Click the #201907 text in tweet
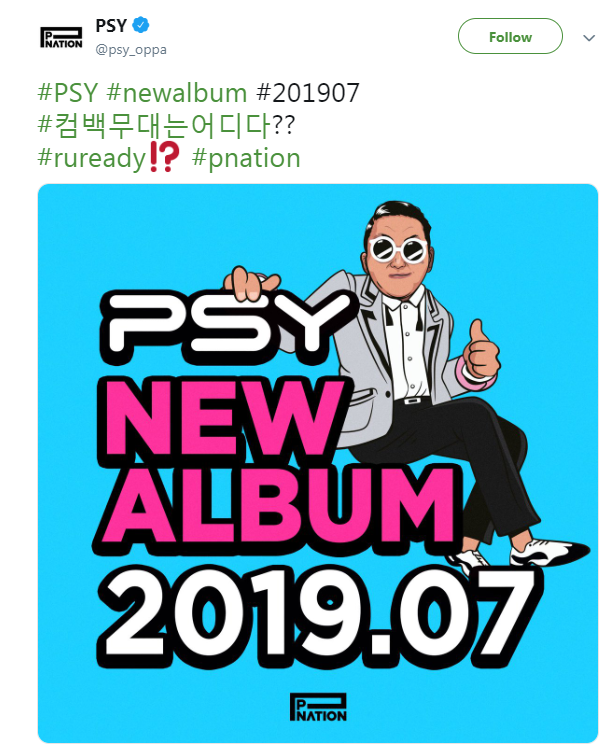The height and width of the screenshot is (755, 609). tap(308, 92)
